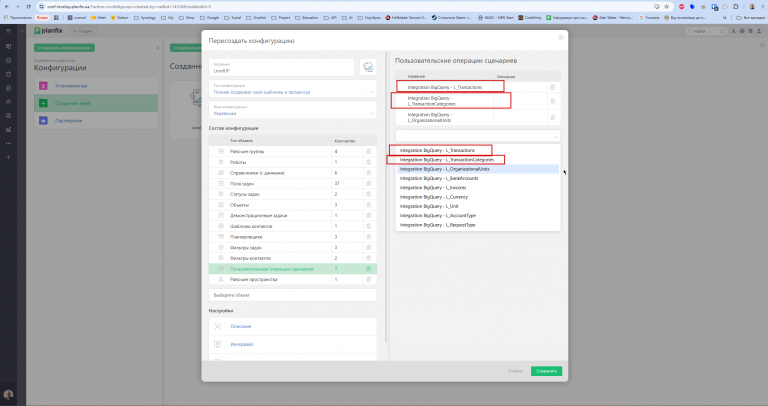This screenshot has height=406, width=768.
Task: Select the Демонстрационные задачи row
Action: tap(292, 215)
